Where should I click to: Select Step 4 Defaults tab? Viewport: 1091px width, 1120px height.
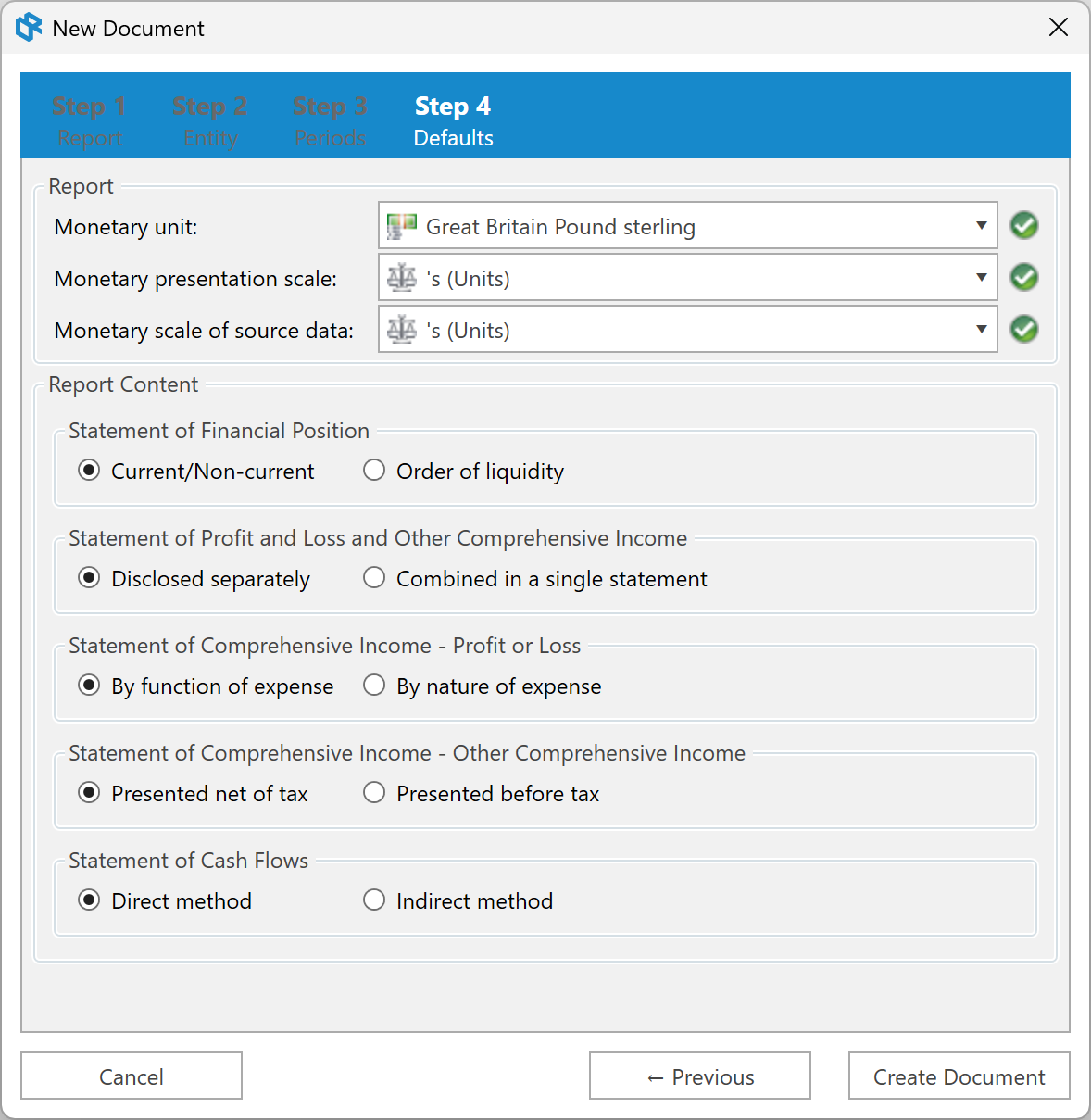tap(453, 120)
